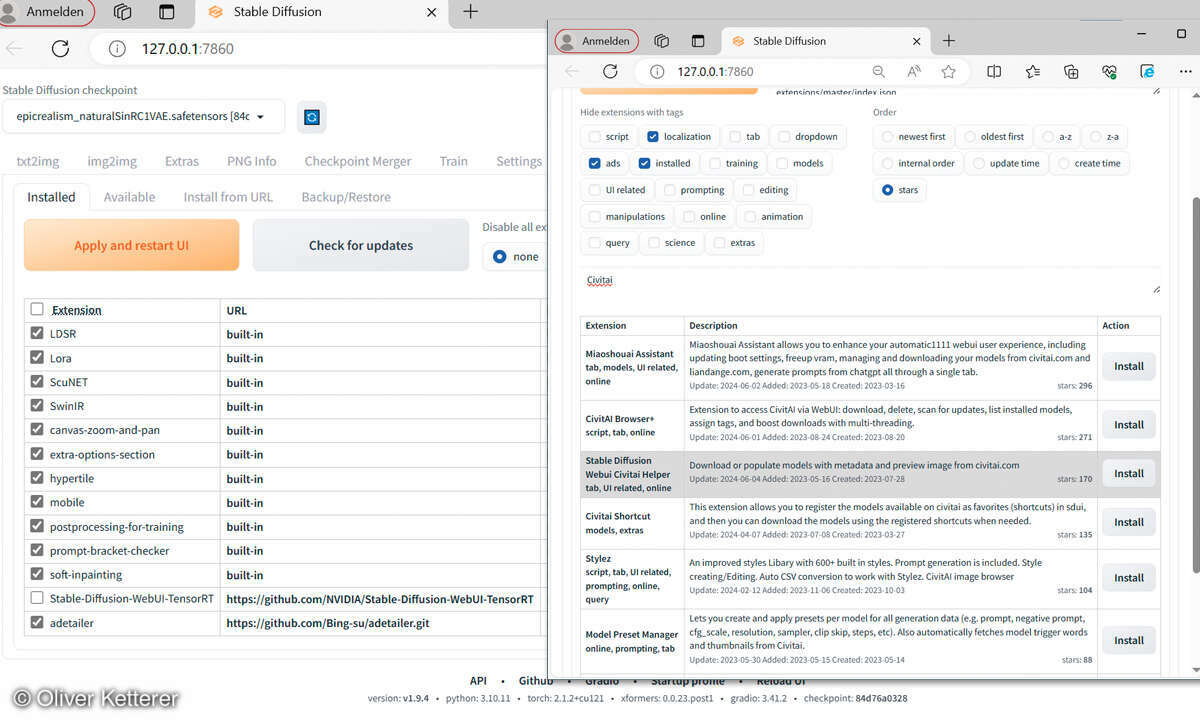The height and width of the screenshot is (720, 1200).
Task: Open tab actions menu in back window
Action: (168, 12)
